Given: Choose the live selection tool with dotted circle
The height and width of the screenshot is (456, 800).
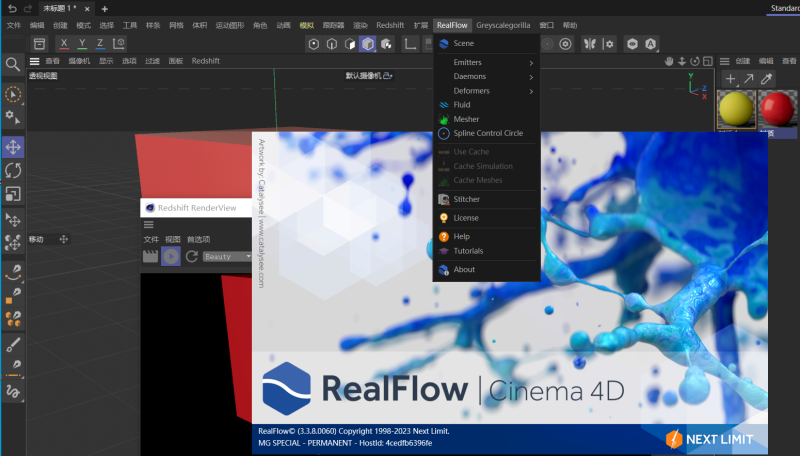Looking at the screenshot, I should click(13, 94).
